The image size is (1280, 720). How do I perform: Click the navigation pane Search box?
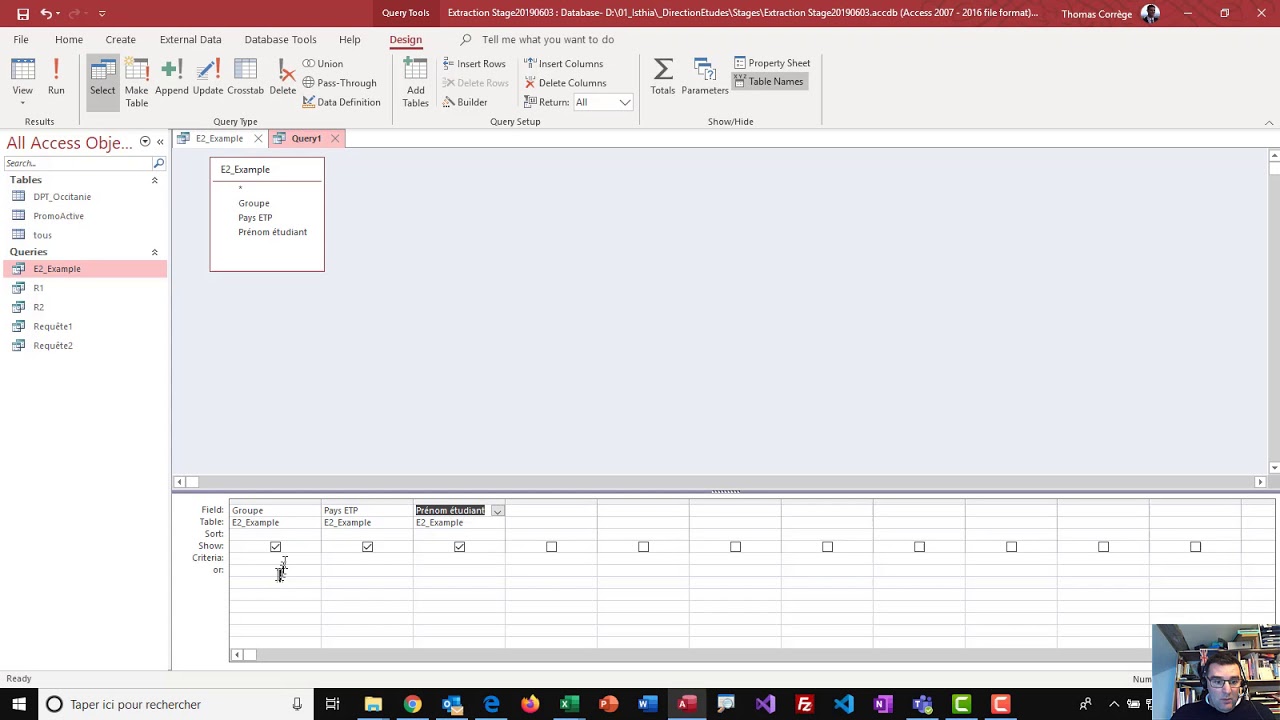point(78,163)
